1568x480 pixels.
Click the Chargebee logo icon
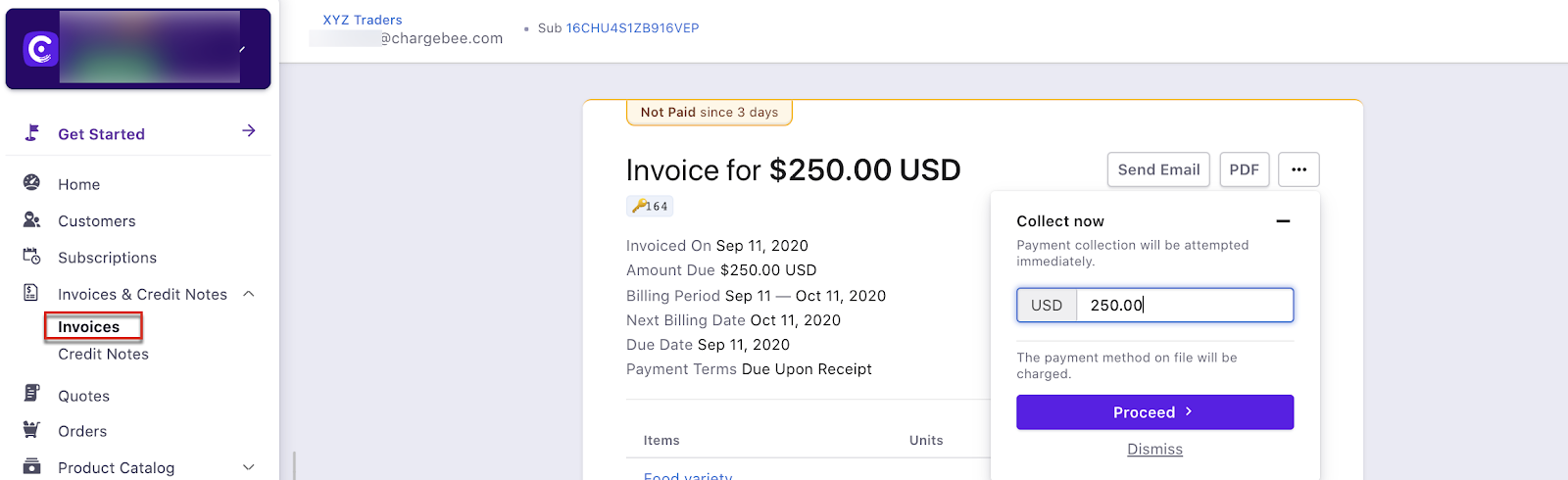pyautogui.click(x=41, y=49)
